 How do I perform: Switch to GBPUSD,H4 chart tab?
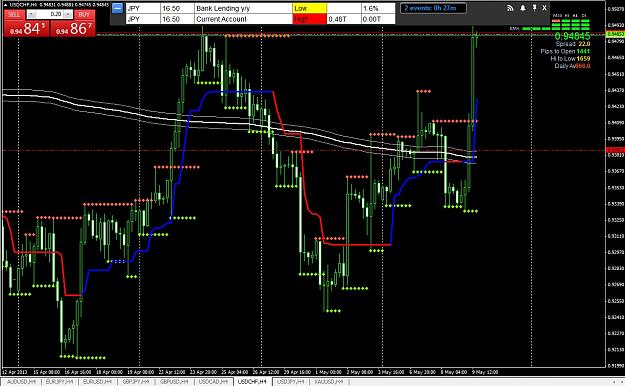tap(174, 382)
